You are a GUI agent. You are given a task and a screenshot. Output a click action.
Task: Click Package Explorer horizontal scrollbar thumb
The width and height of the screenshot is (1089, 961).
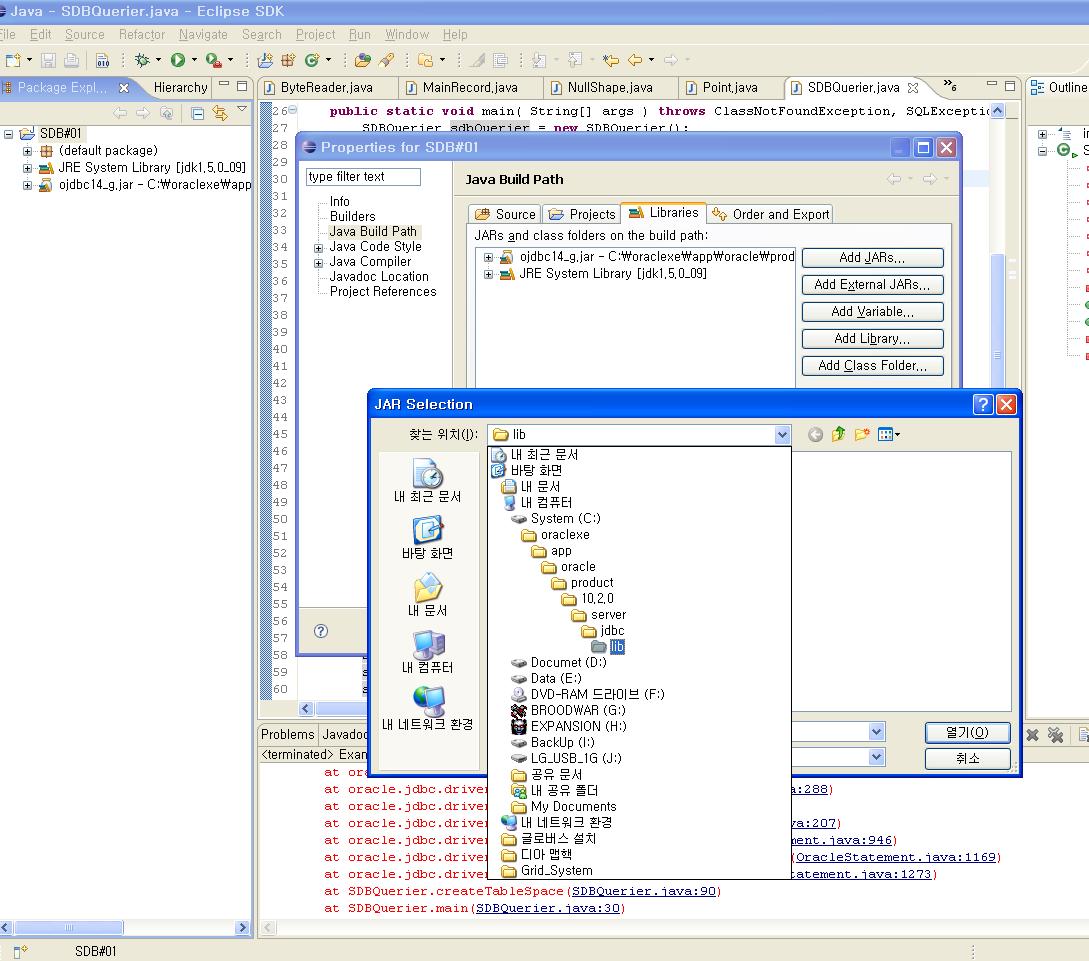coord(68,928)
